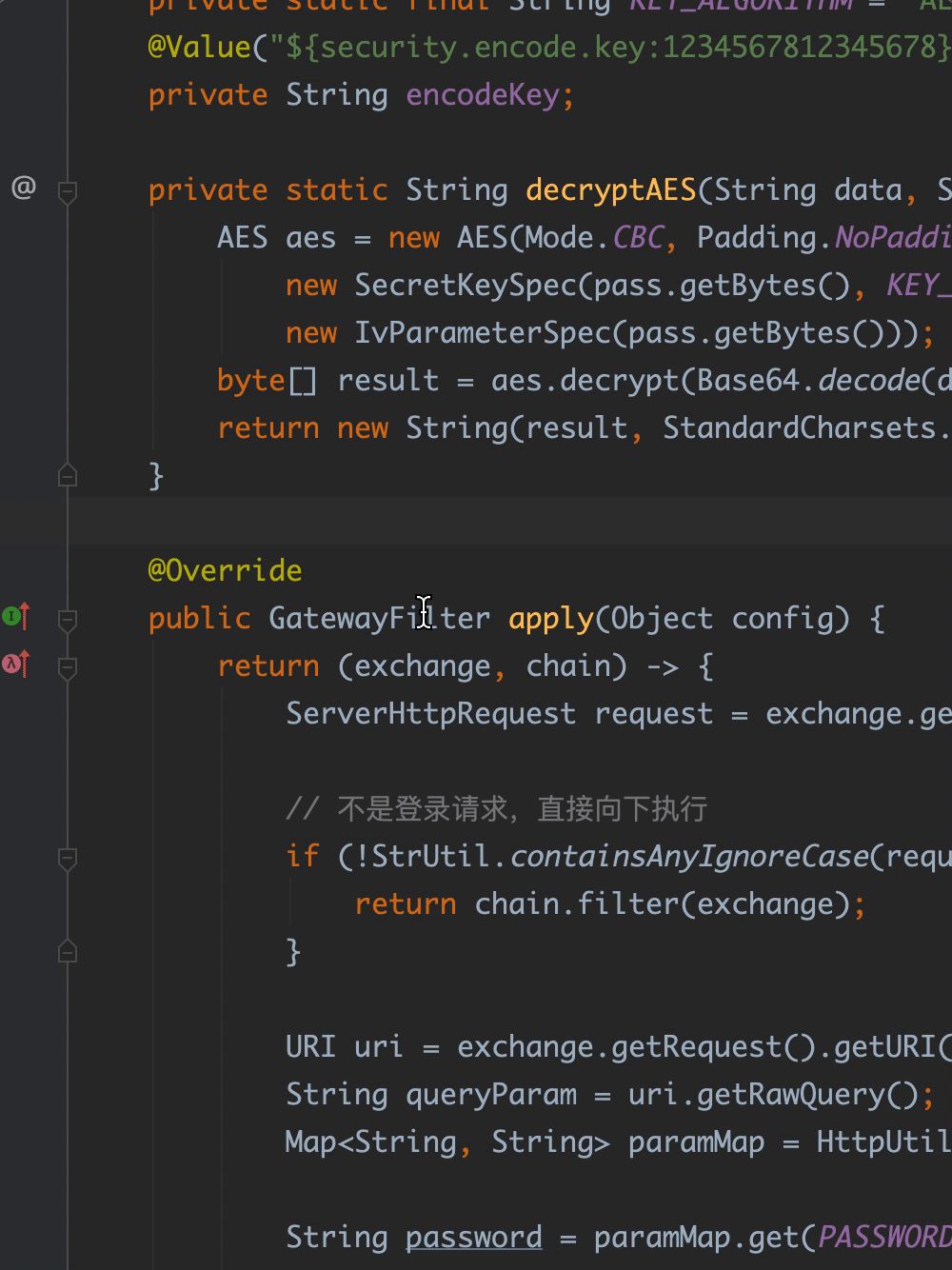The image size is (952, 1270).
Task: Click the @ gutter icon beside decryptAES
Action: coord(23,188)
